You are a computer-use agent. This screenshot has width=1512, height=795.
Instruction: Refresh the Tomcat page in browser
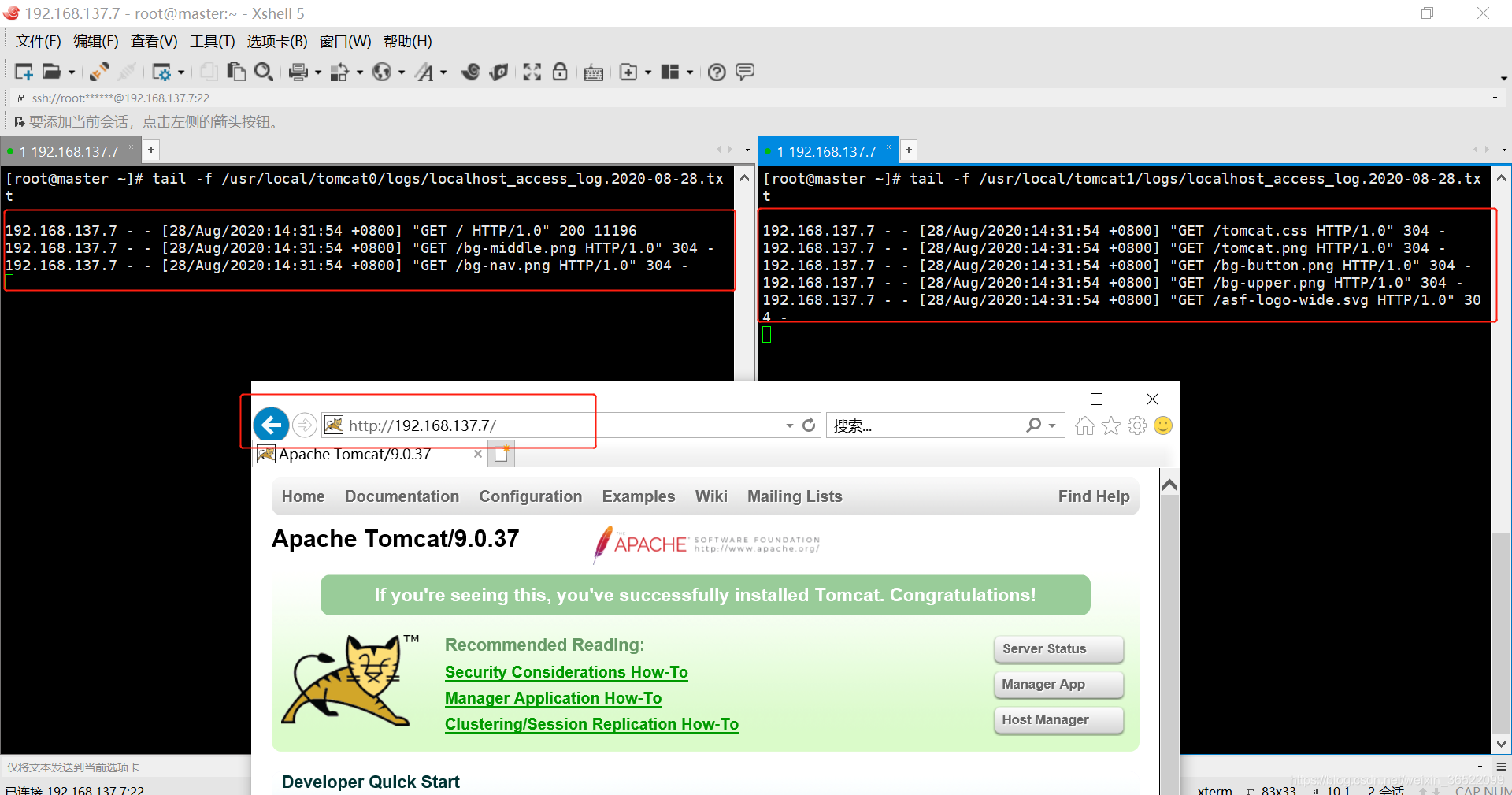(x=809, y=425)
